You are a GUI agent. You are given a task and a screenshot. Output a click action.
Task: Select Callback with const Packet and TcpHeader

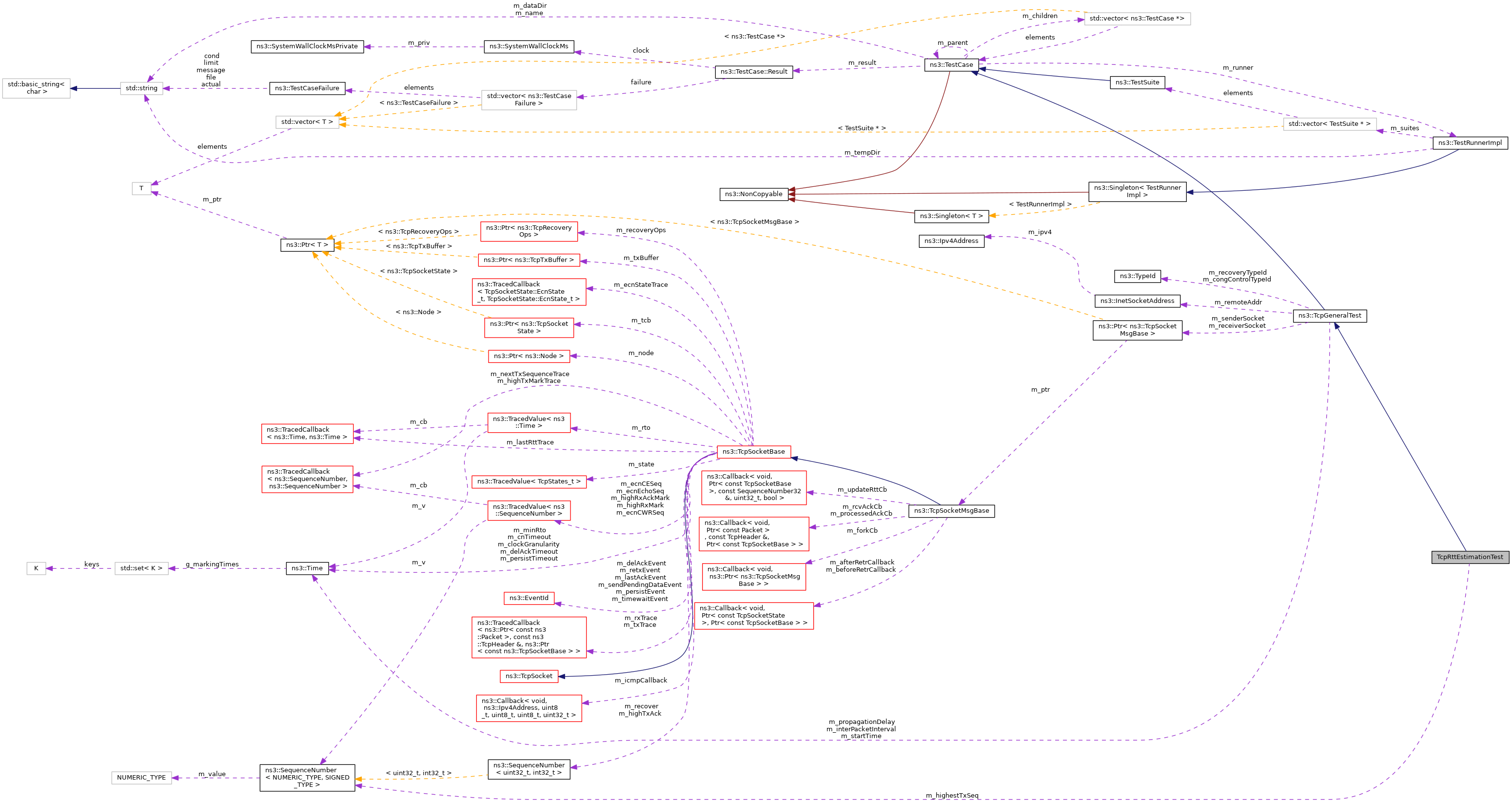[x=754, y=534]
